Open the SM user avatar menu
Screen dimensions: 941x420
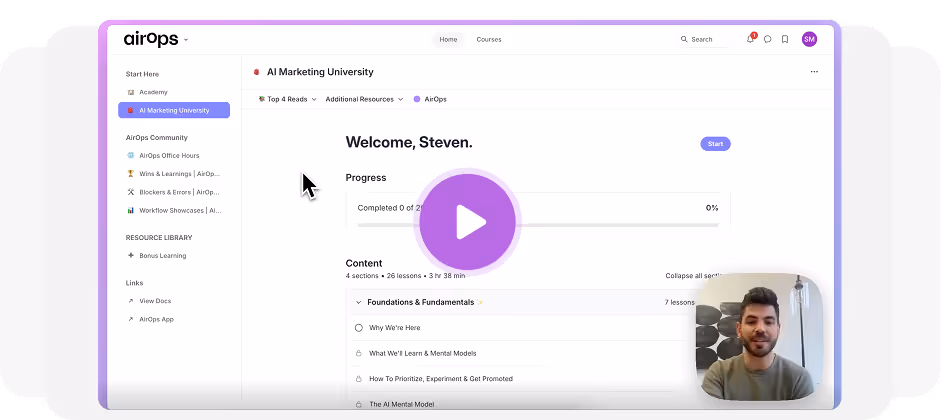809,39
